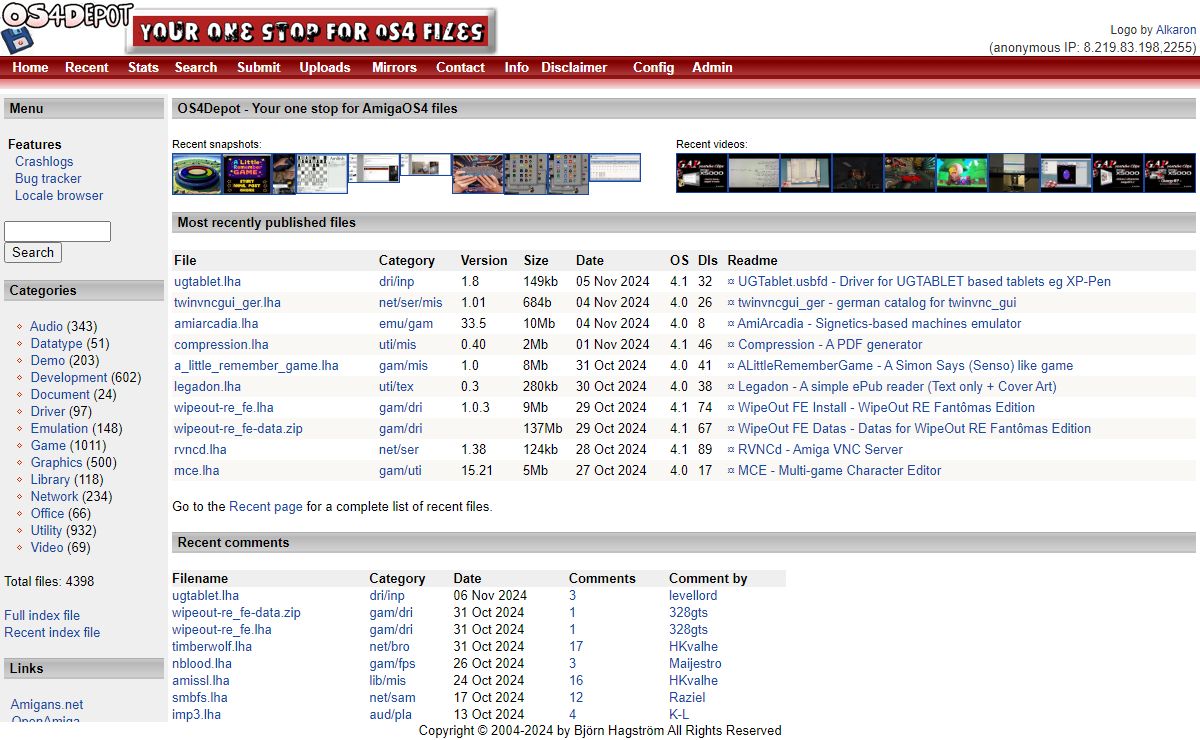Open the Disclaimer menu item
The height and width of the screenshot is (740, 1200).
point(574,67)
